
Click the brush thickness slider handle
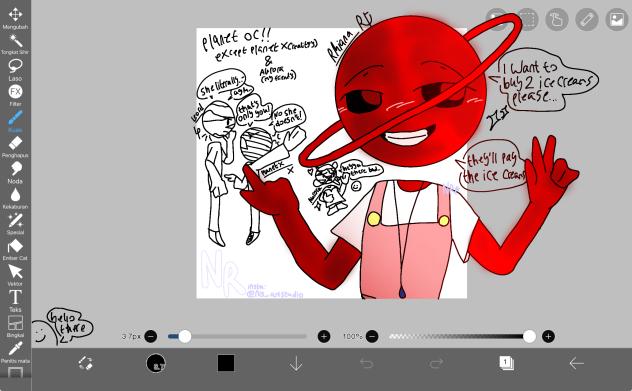coord(185,336)
